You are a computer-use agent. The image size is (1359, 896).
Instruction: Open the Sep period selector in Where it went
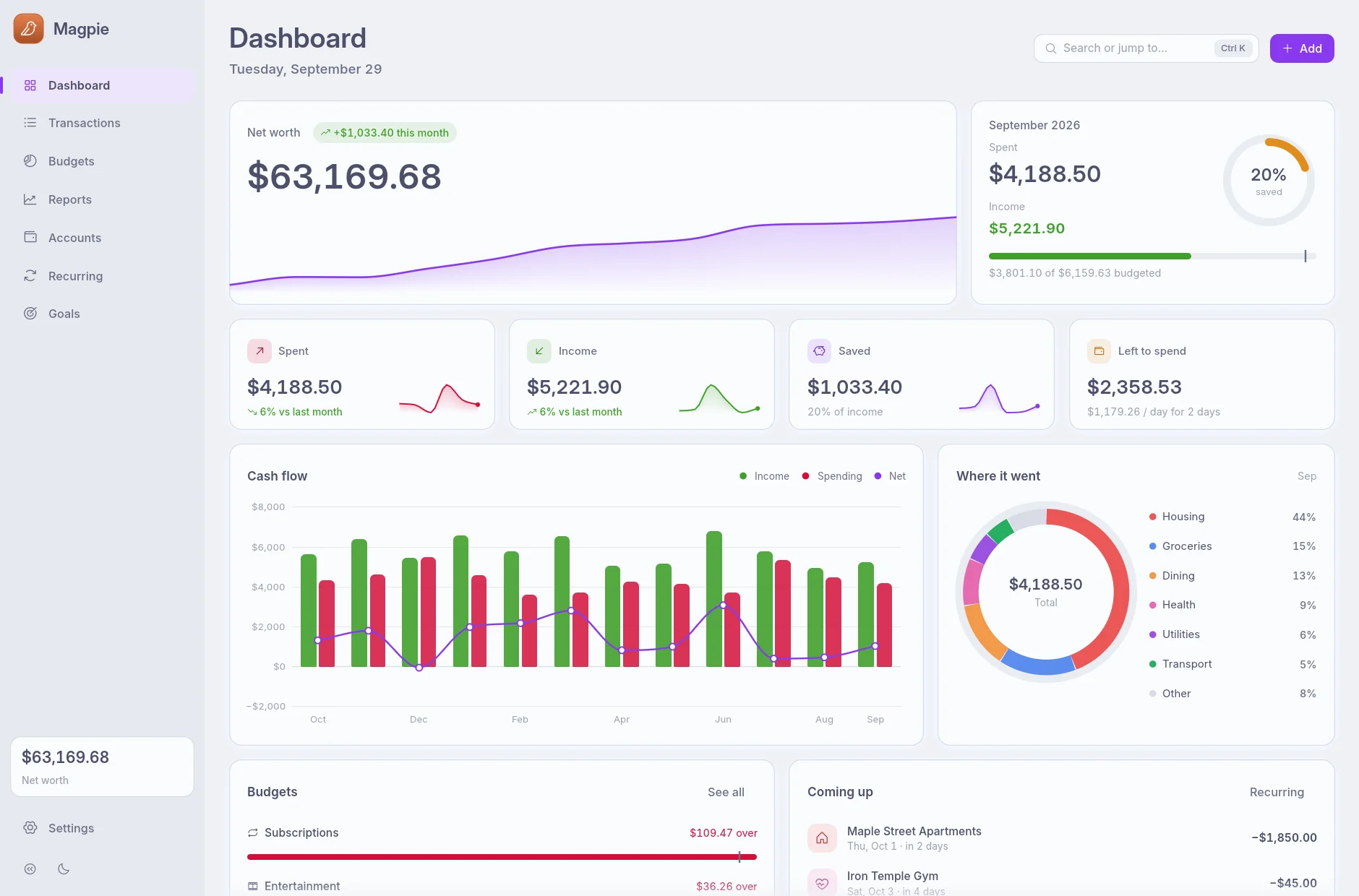[x=1306, y=476]
